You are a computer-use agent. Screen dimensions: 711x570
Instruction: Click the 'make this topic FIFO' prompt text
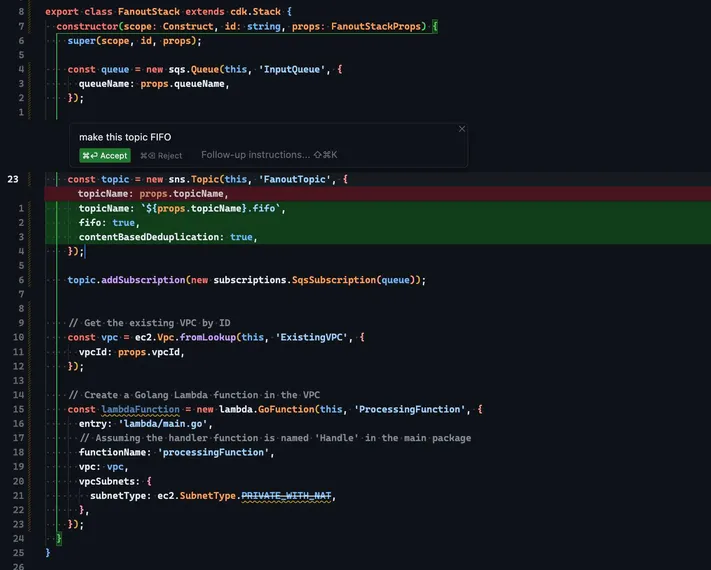[x=117, y=137]
